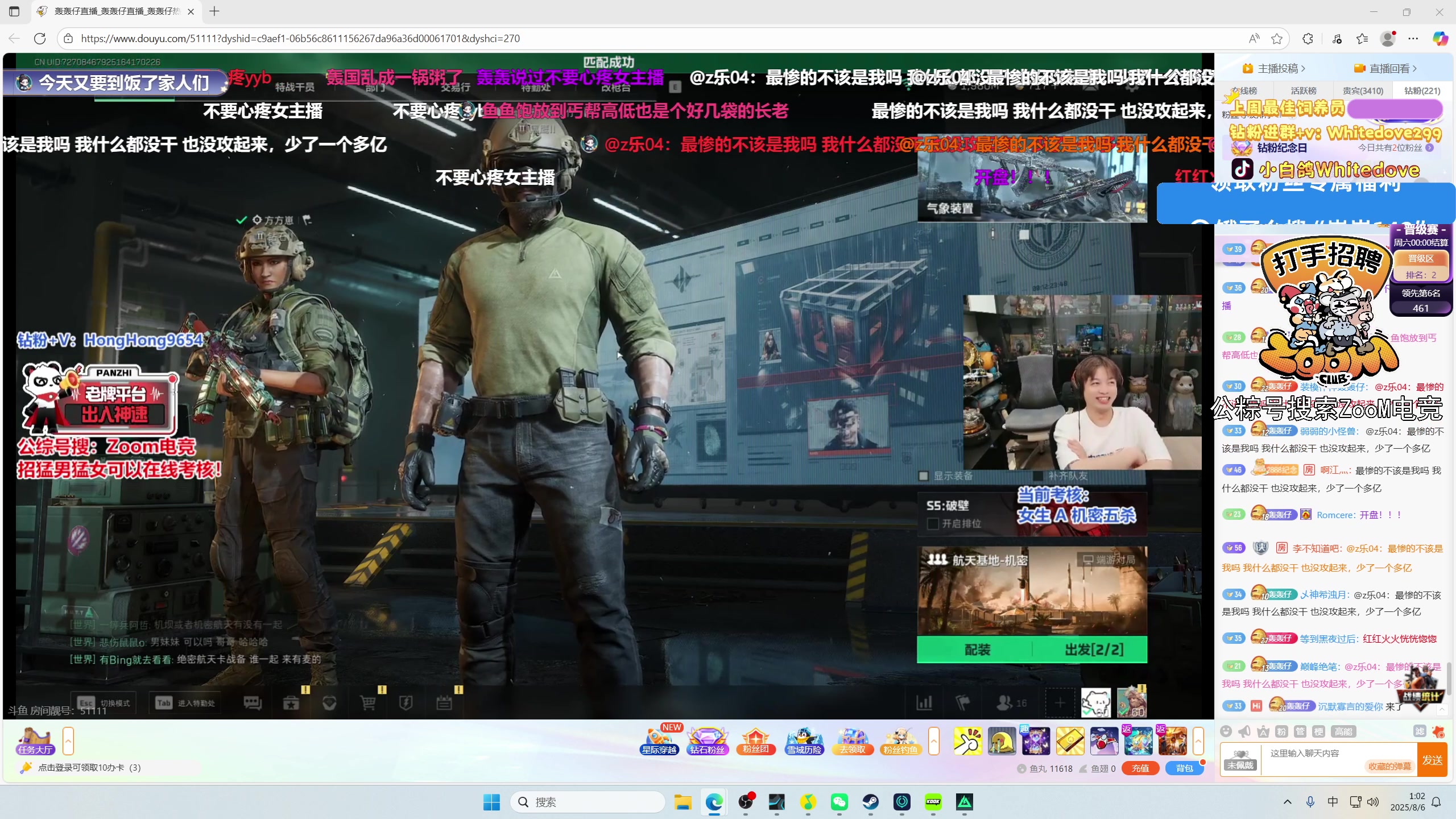1456x819 pixels.
Task: Open a new browser tab
Action: pos(214,11)
